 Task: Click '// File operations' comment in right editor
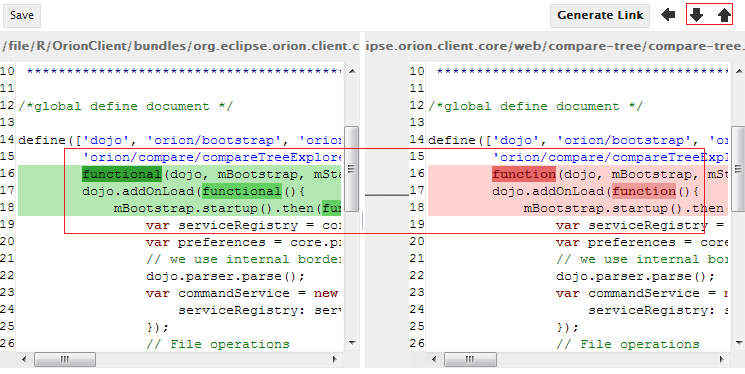[x=628, y=345]
